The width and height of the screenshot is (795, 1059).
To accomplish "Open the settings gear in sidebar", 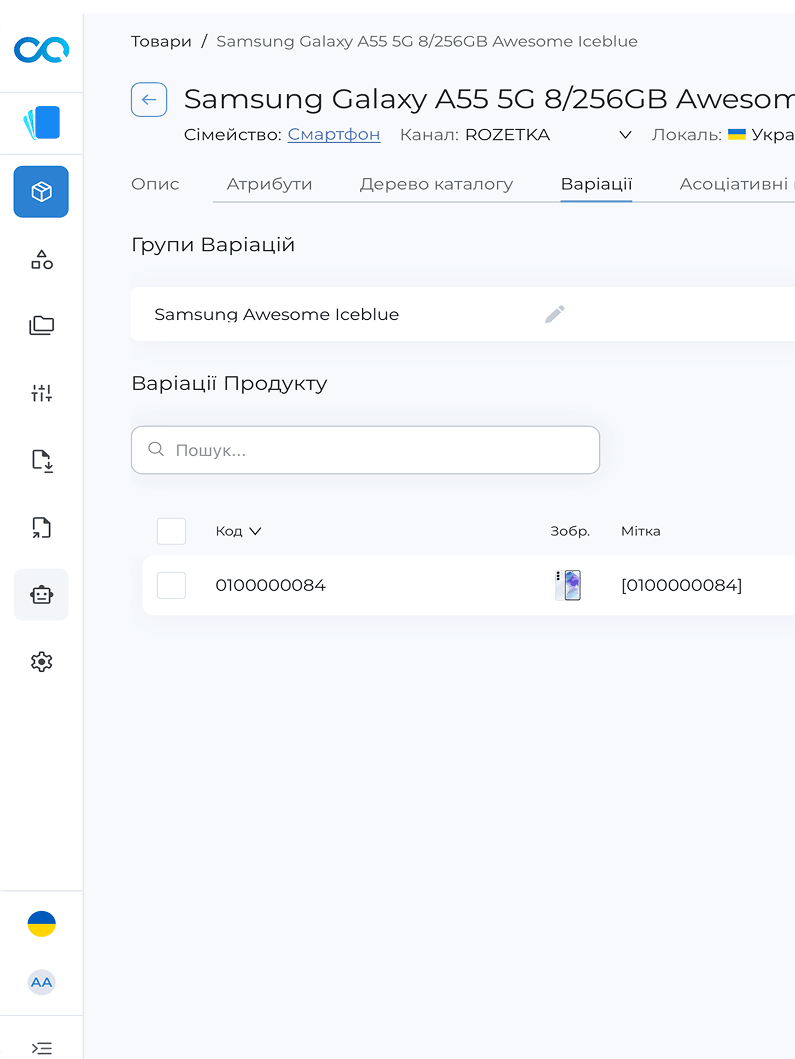I will (x=41, y=662).
